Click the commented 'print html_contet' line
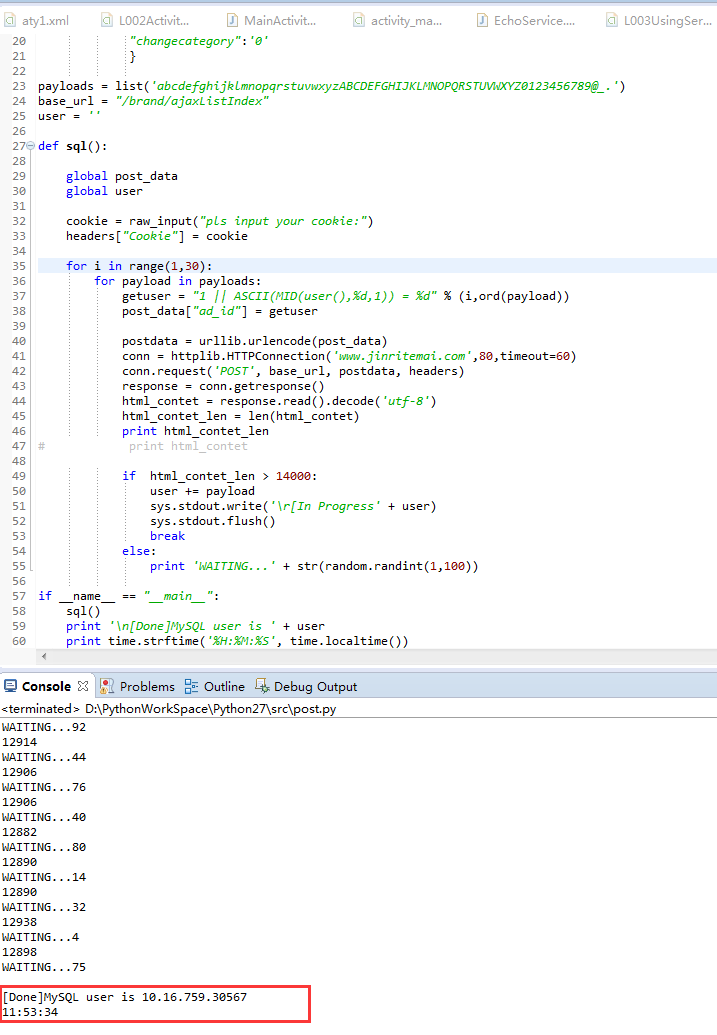 [188, 446]
